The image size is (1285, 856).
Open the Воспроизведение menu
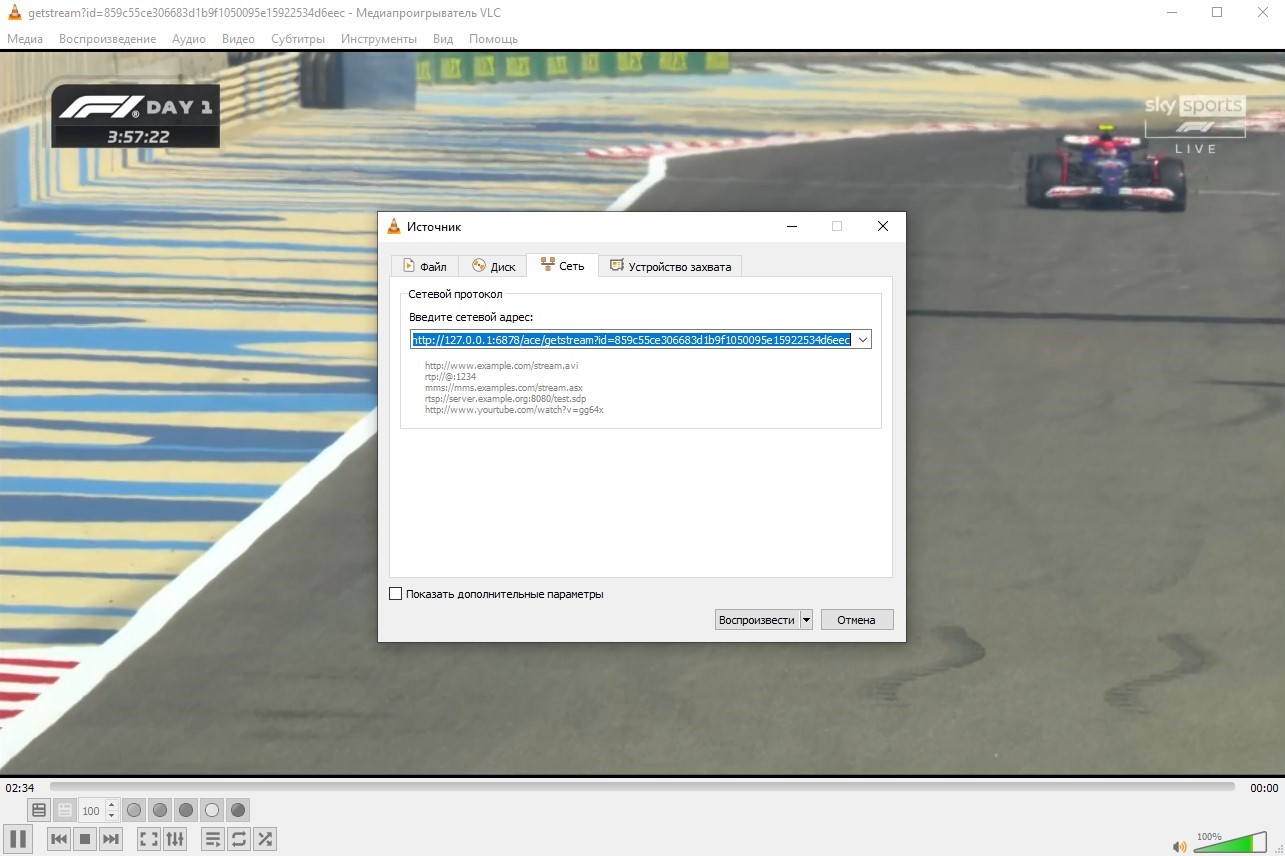[x=107, y=39]
